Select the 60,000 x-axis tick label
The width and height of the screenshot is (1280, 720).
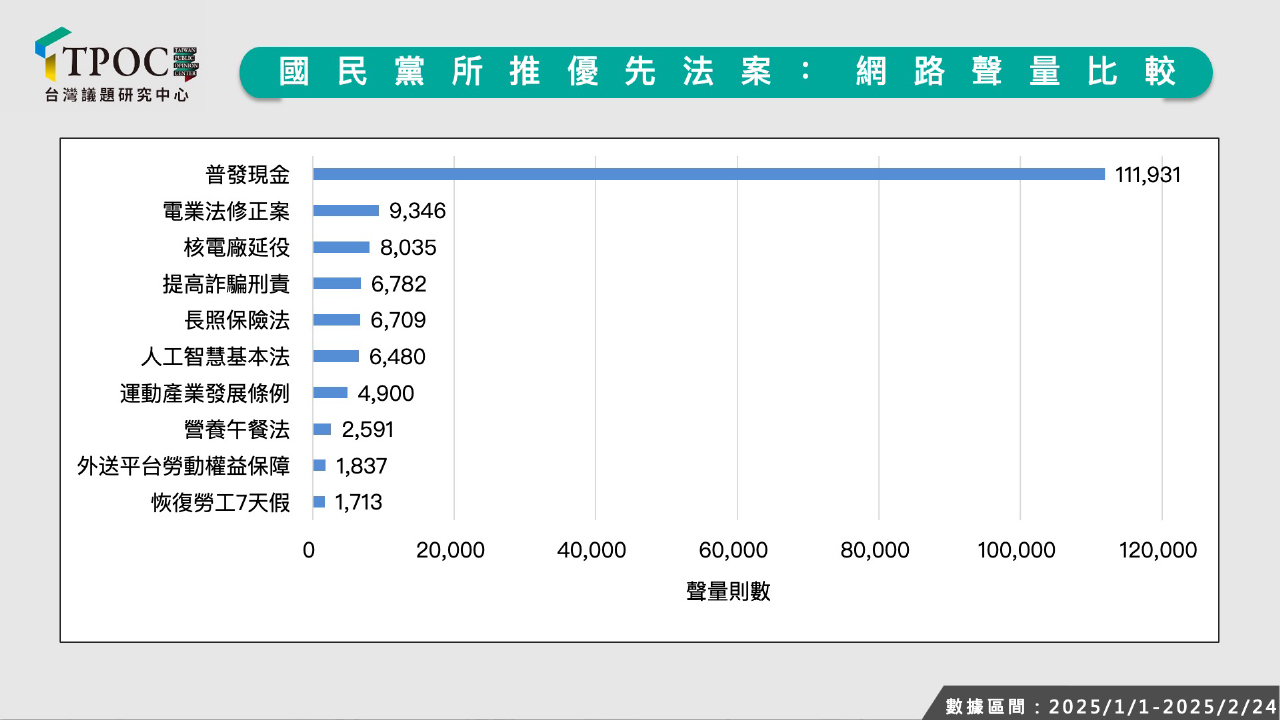[x=737, y=550]
